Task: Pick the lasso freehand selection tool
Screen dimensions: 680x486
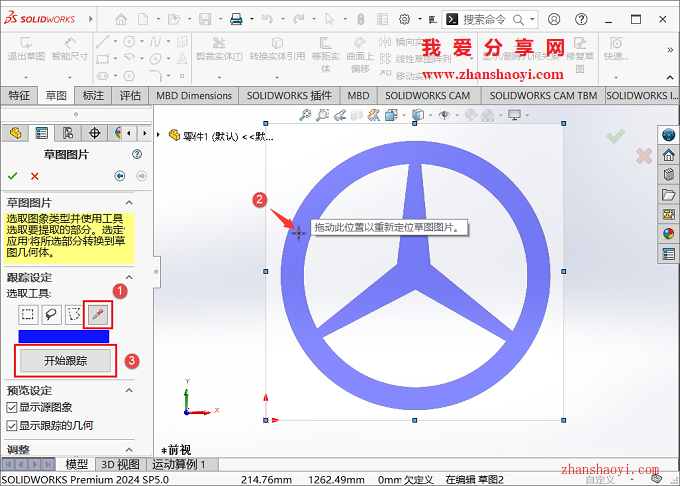Action: (x=51, y=314)
